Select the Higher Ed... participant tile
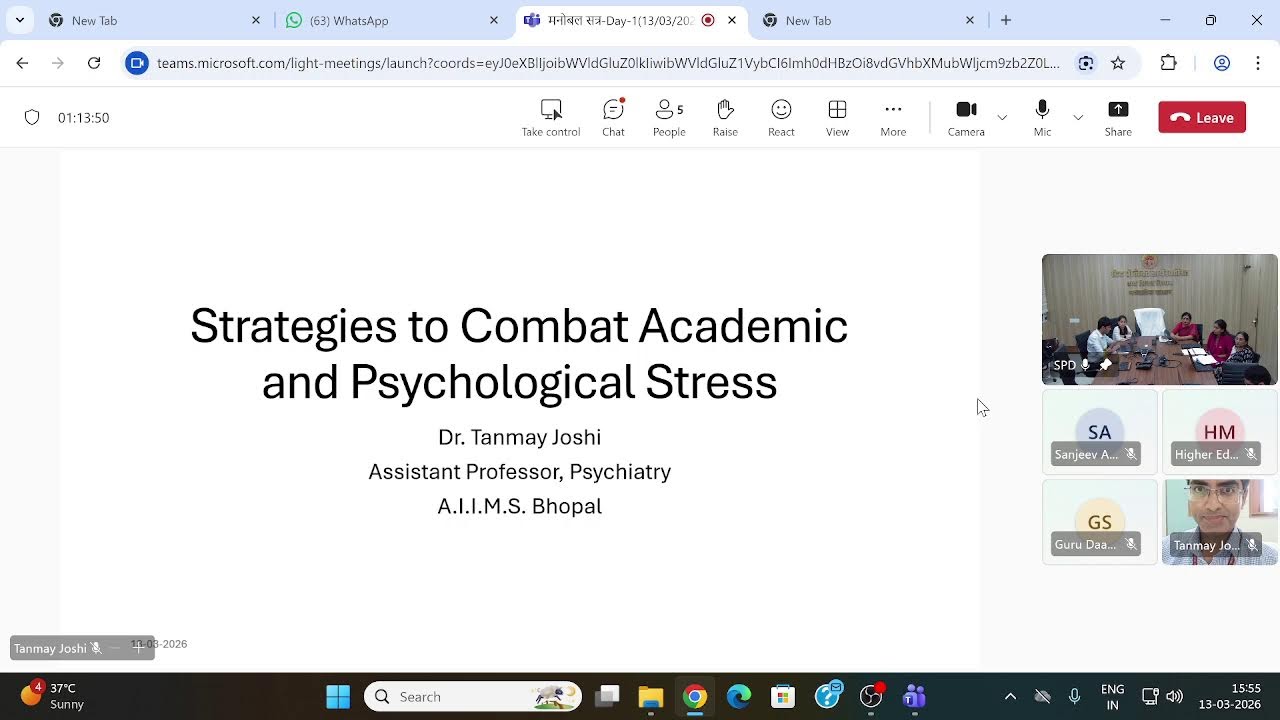Screen dimensions: 1280x720 click(x=1220, y=432)
